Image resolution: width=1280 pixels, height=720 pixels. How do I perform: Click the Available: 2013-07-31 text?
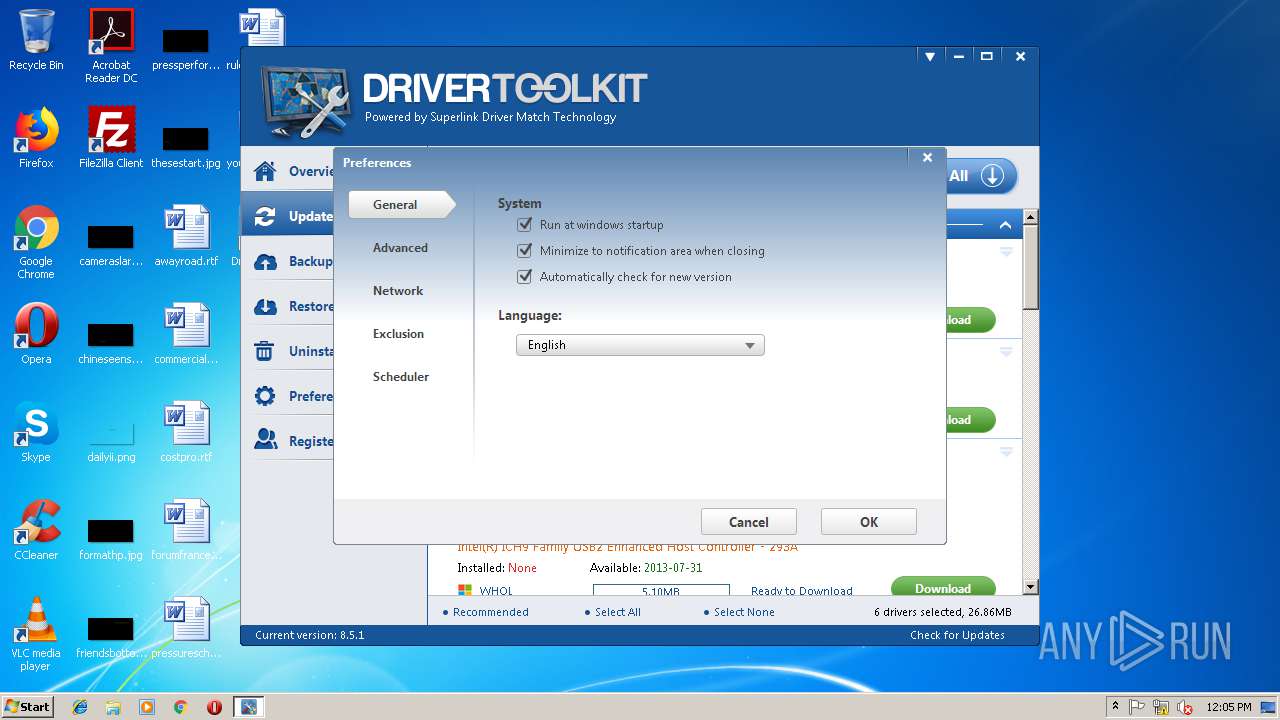tap(646, 568)
